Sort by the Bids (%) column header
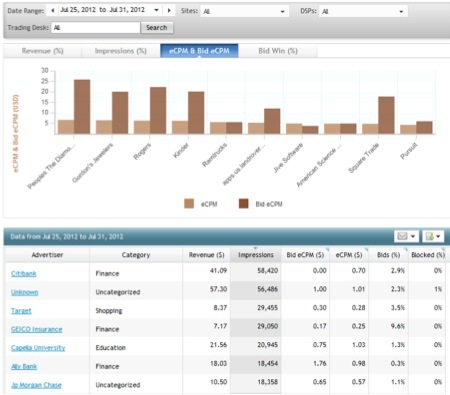The height and width of the screenshot is (395, 450). click(x=388, y=255)
